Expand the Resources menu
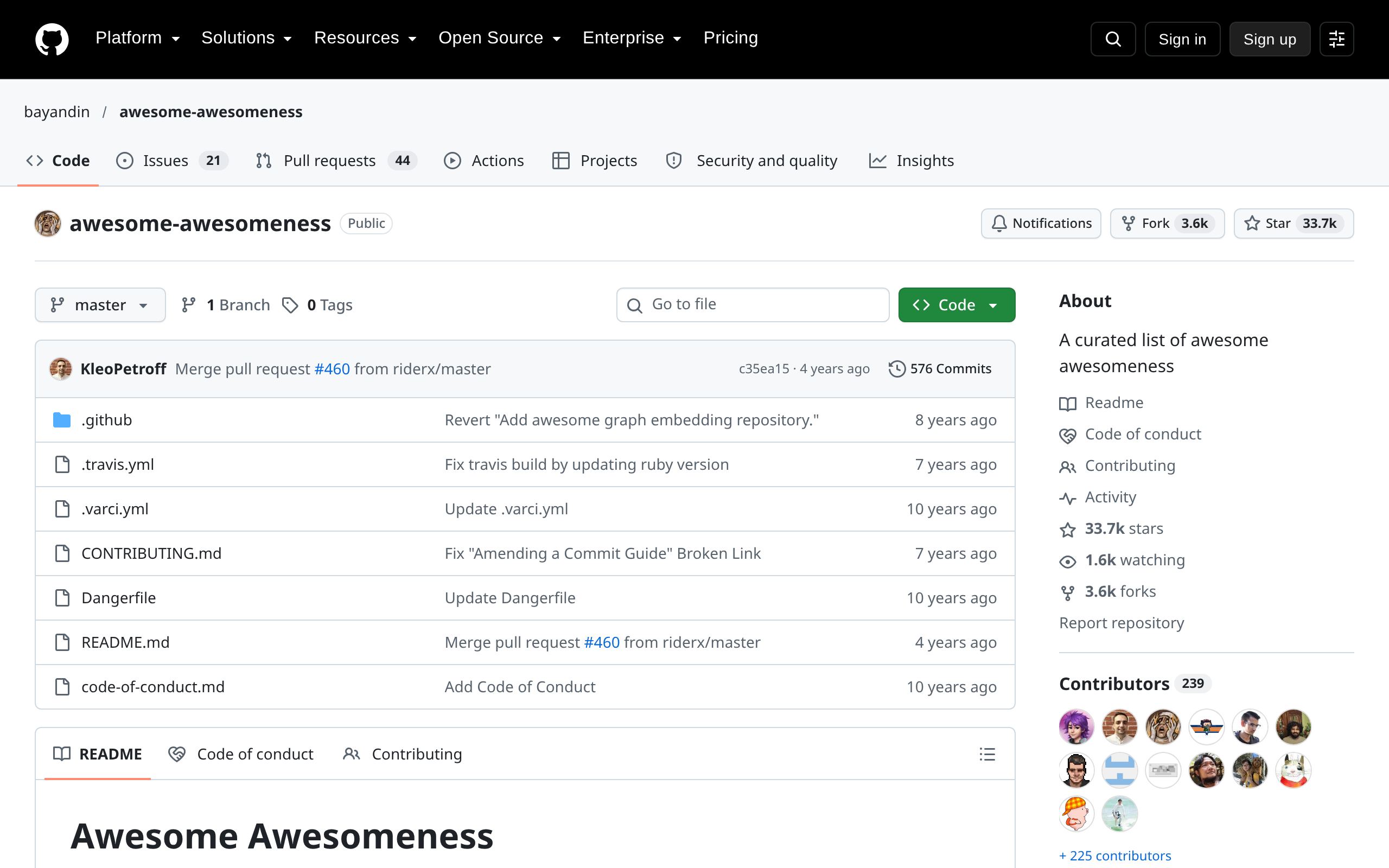1389x868 pixels. (x=365, y=38)
